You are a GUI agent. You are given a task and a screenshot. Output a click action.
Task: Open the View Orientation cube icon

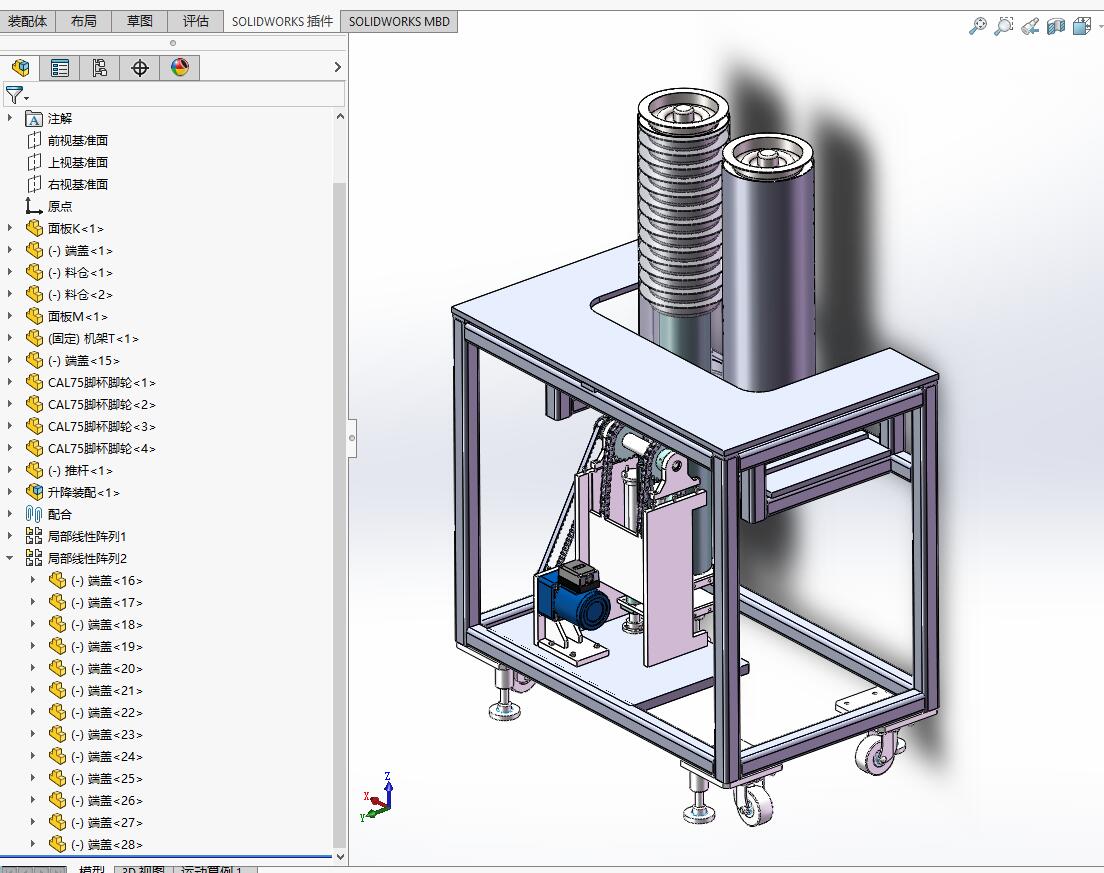pyautogui.click(x=1081, y=26)
